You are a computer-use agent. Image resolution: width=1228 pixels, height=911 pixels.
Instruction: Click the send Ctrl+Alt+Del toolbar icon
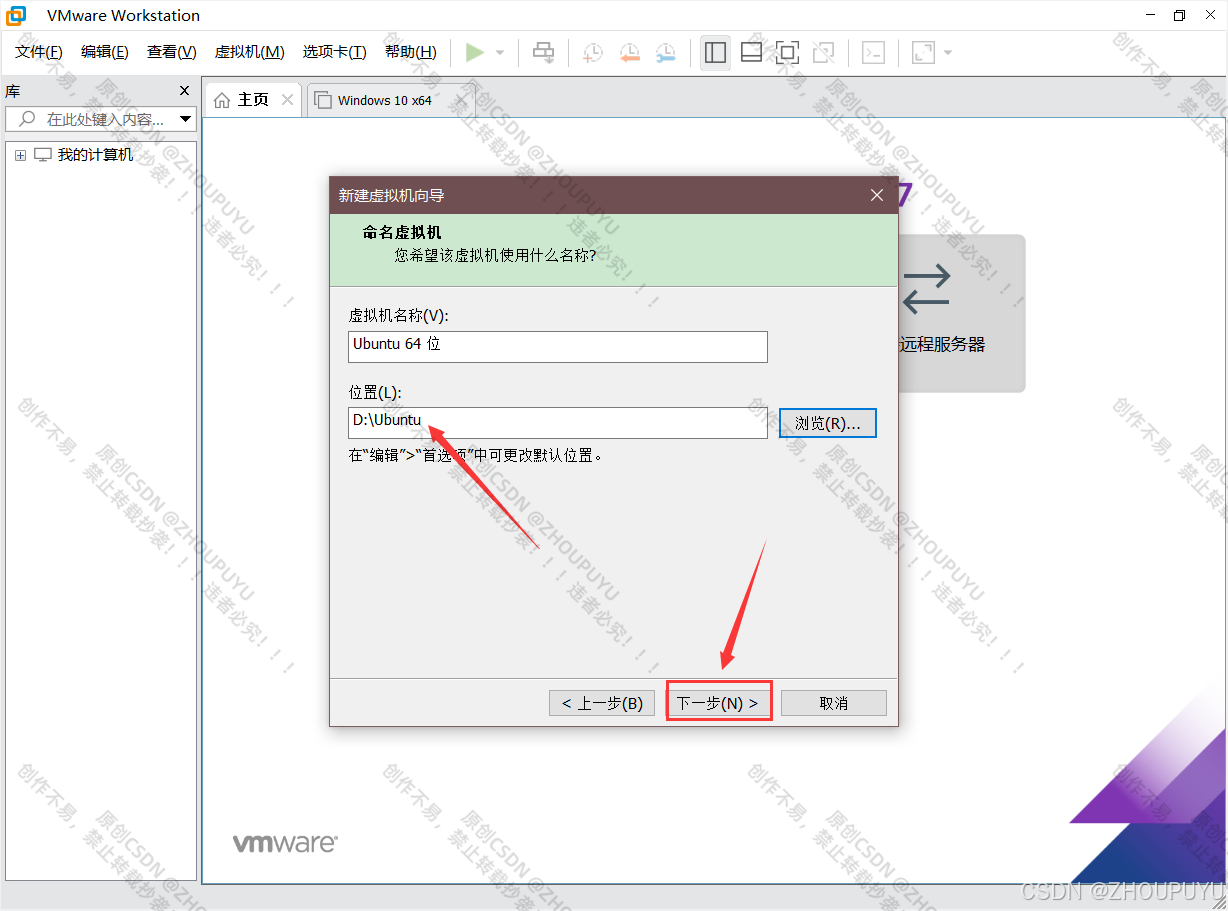coord(544,52)
